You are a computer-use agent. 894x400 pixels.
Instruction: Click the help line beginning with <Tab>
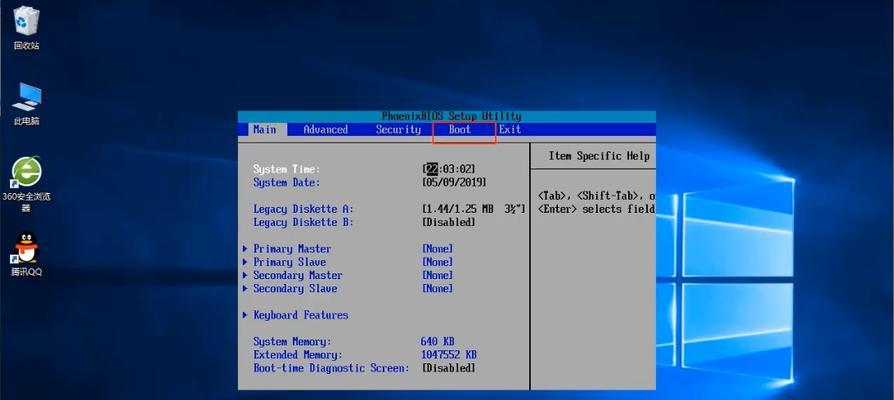pos(596,195)
